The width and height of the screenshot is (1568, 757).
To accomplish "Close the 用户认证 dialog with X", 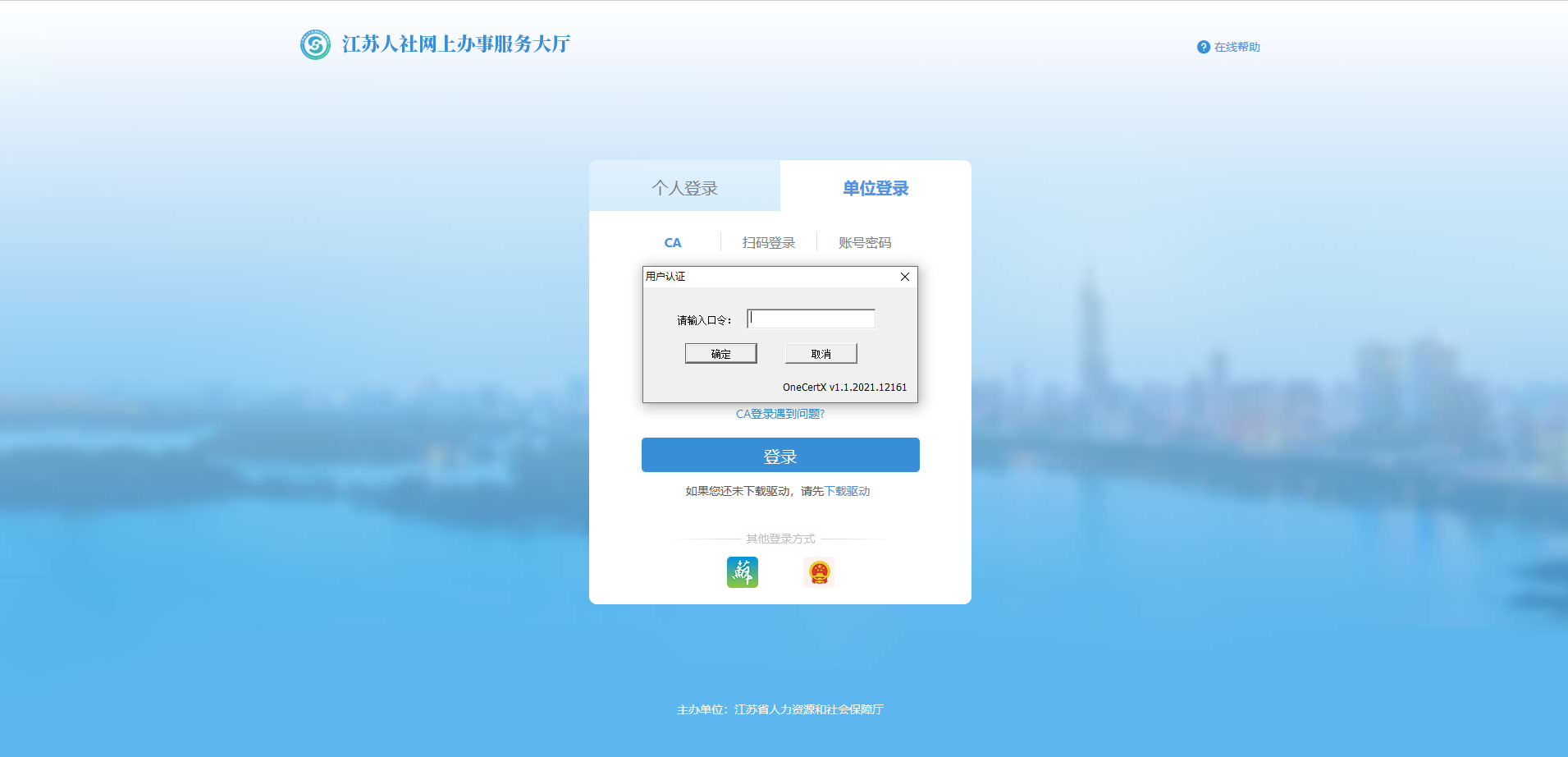I will pos(905,277).
